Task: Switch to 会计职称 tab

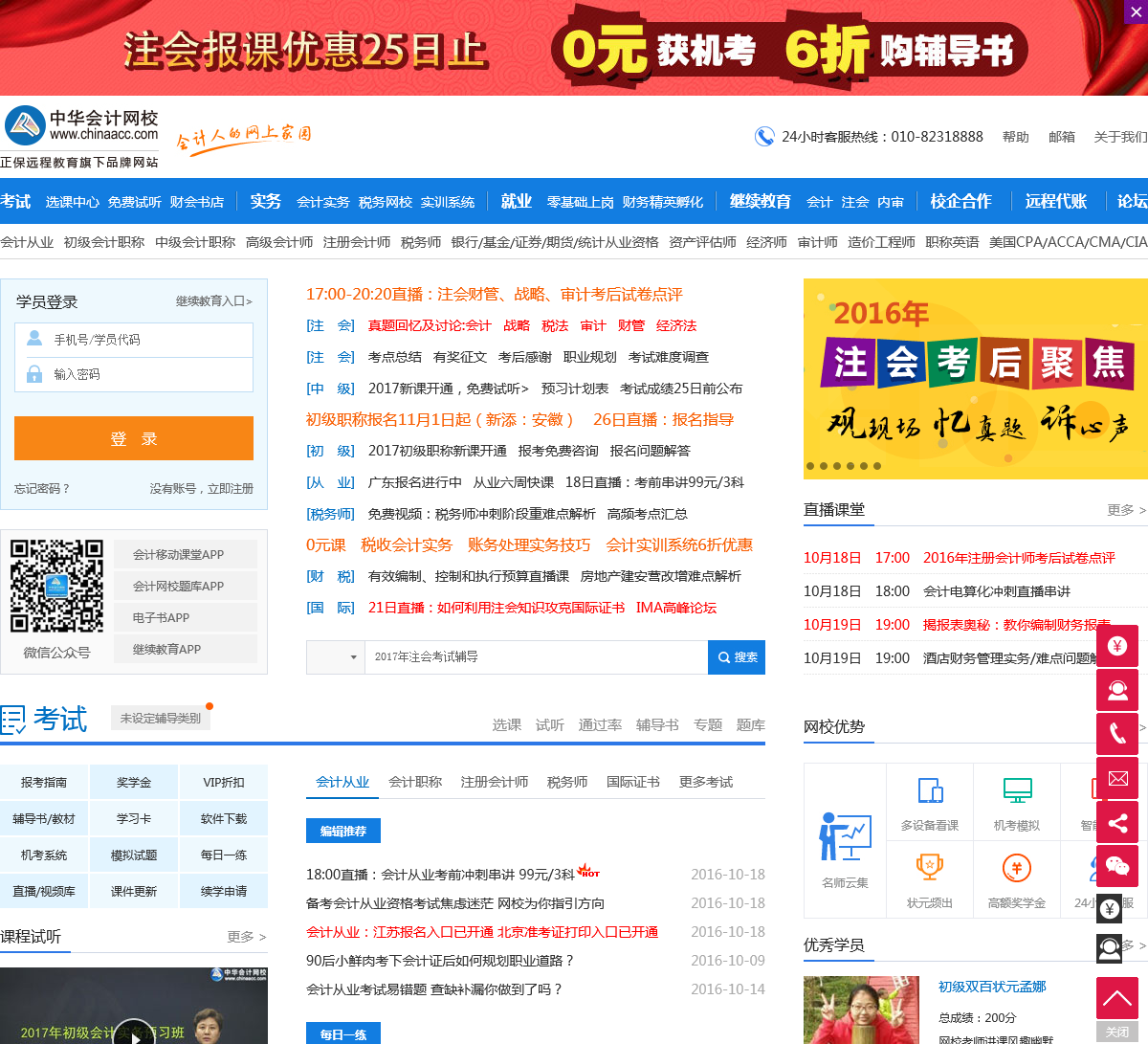Action: [x=415, y=782]
